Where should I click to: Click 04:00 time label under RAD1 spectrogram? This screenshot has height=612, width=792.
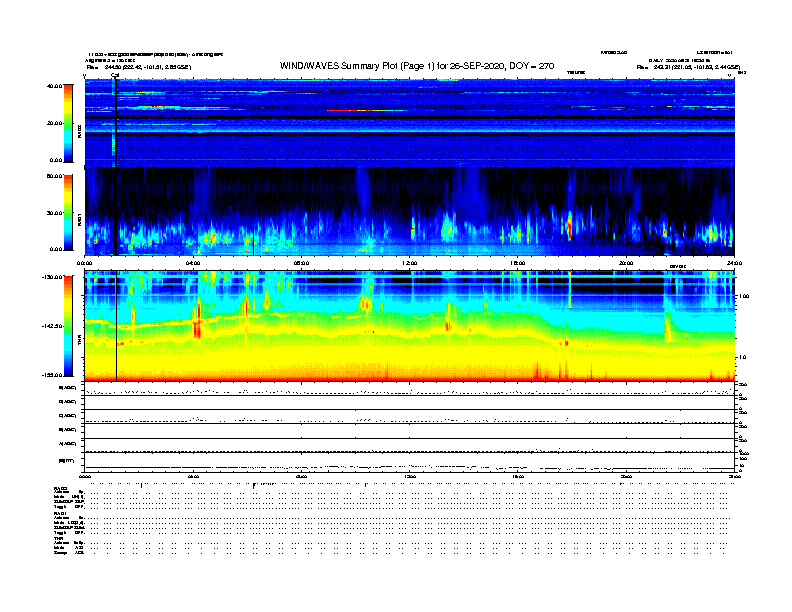193,263
